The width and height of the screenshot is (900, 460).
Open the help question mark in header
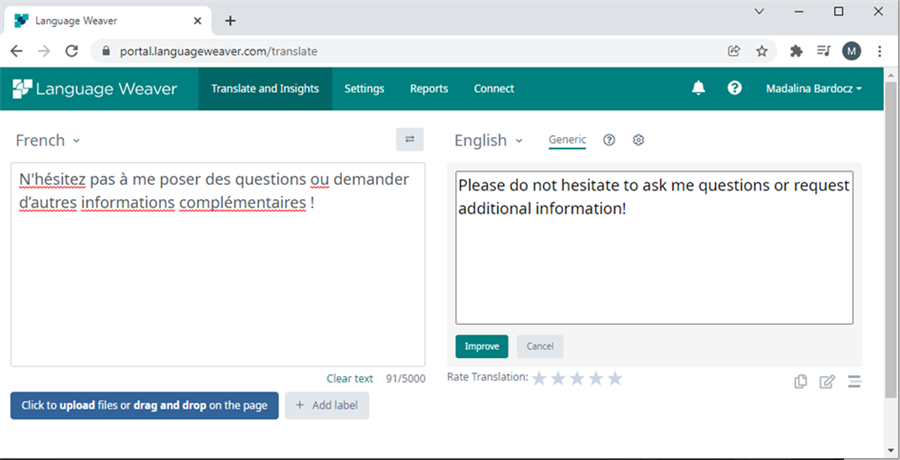[x=735, y=88]
